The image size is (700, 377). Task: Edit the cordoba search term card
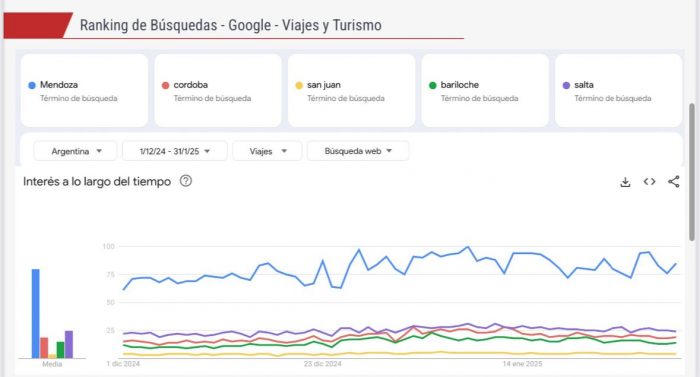[218, 91]
